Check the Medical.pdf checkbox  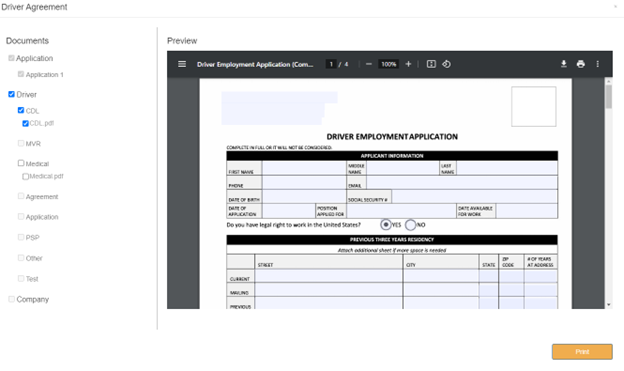25,176
